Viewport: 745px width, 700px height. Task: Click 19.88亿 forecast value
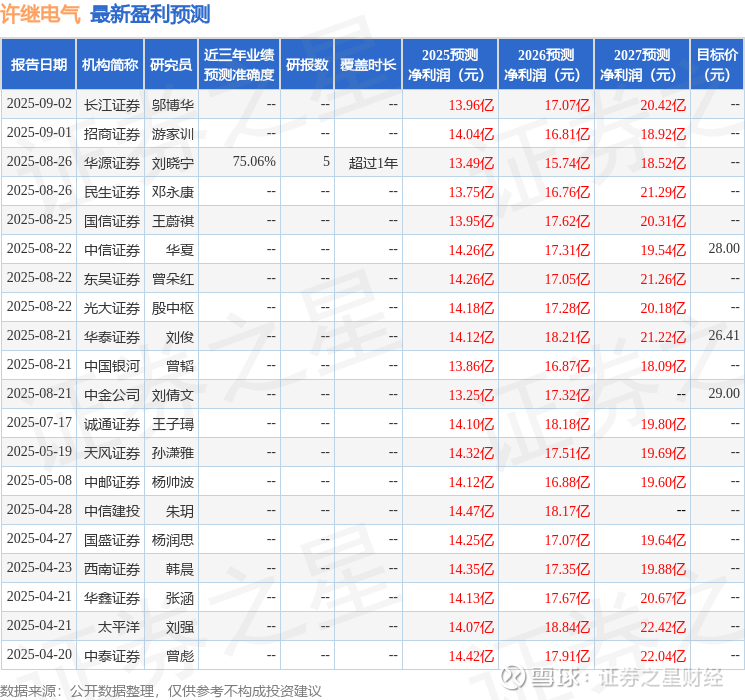pyautogui.click(x=663, y=569)
